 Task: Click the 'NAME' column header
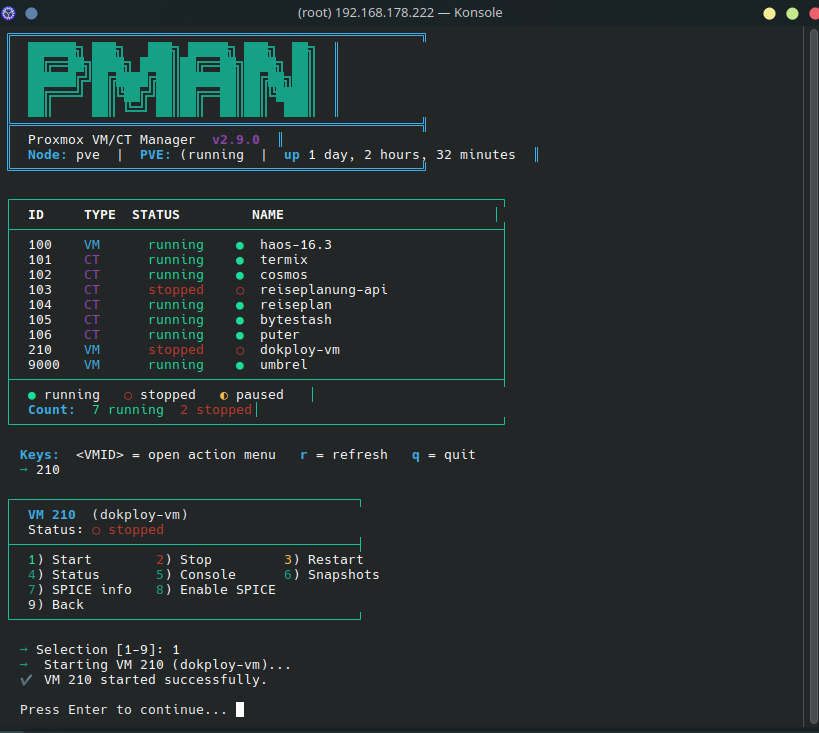[x=268, y=215]
